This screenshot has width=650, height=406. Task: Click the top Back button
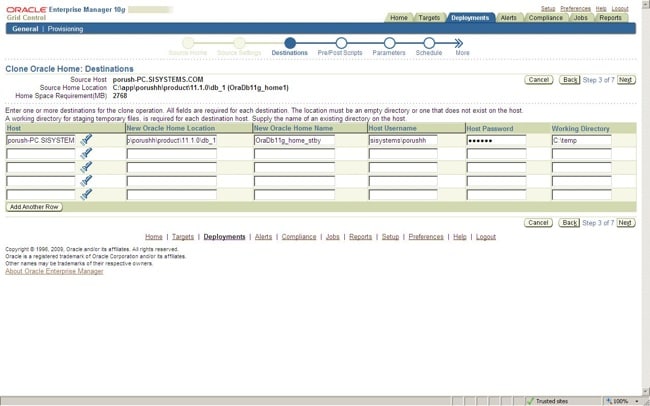tap(570, 80)
